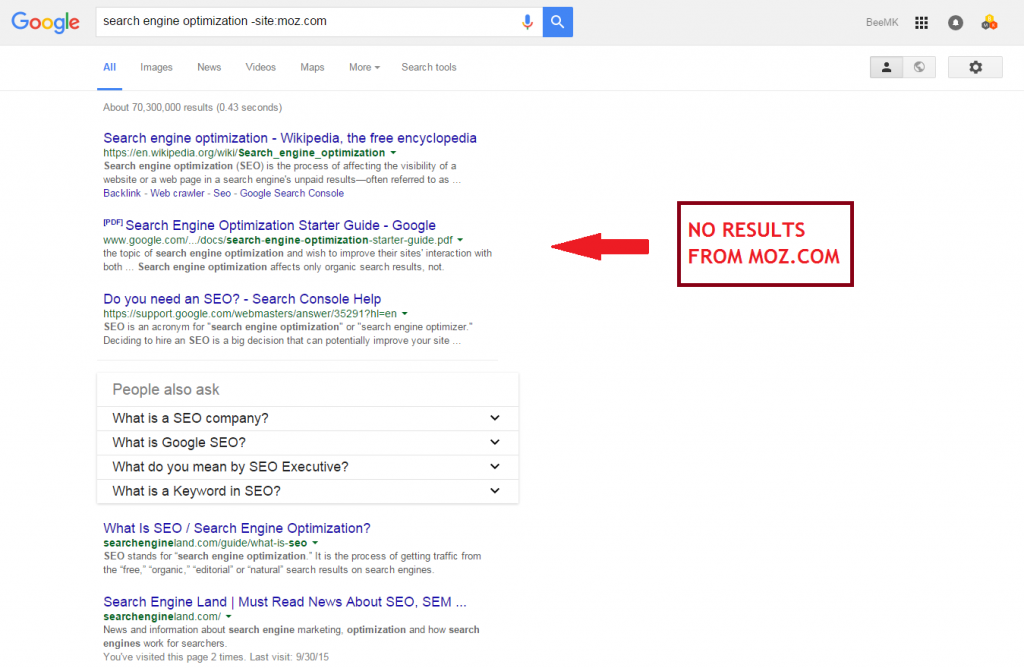This screenshot has width=1024, height=668.
Task: Expand 'What is Google SEO?' question
Action: click(308, 443)
